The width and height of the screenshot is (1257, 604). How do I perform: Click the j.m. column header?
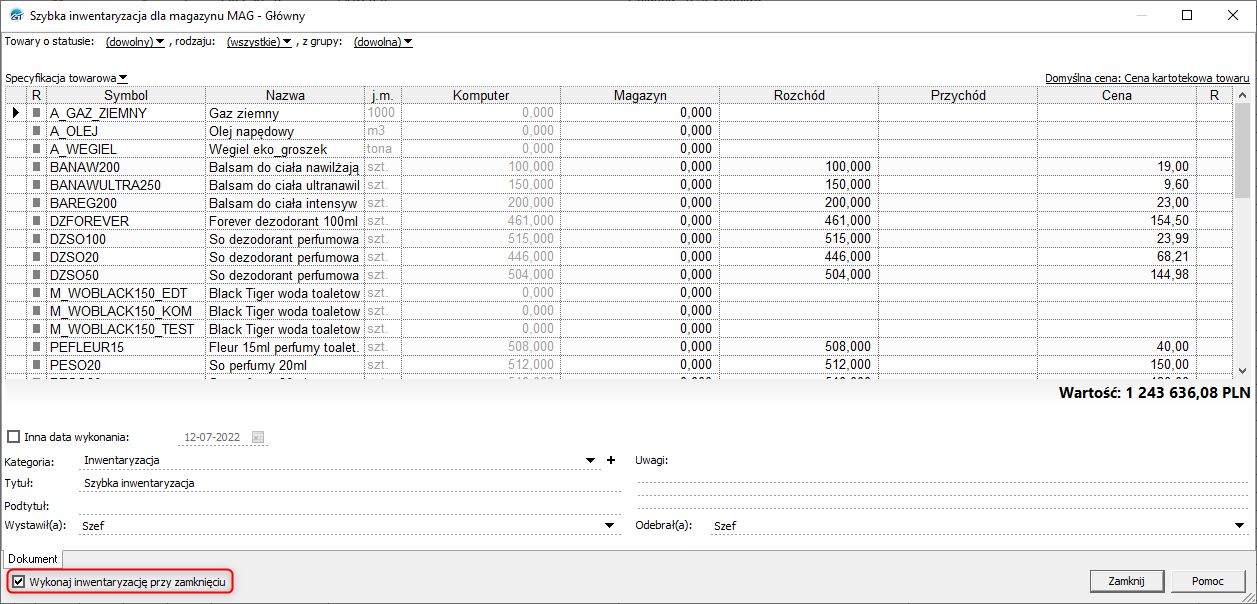pyautogui.click(x=383, y=95)
